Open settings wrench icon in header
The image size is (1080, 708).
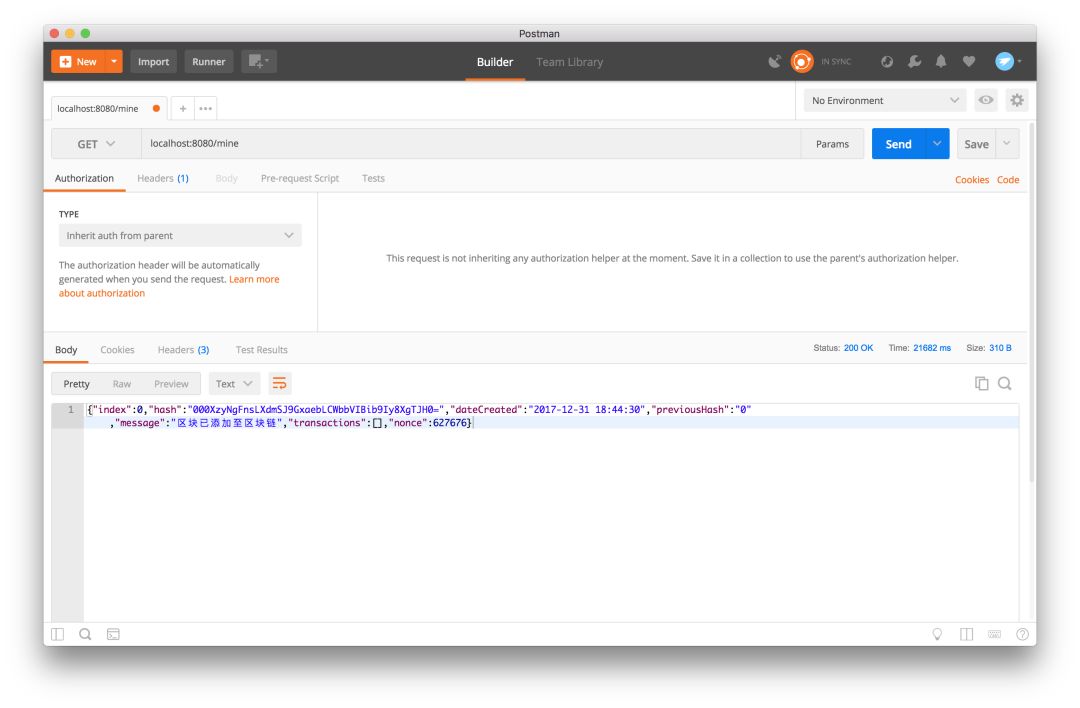[915, 62]
